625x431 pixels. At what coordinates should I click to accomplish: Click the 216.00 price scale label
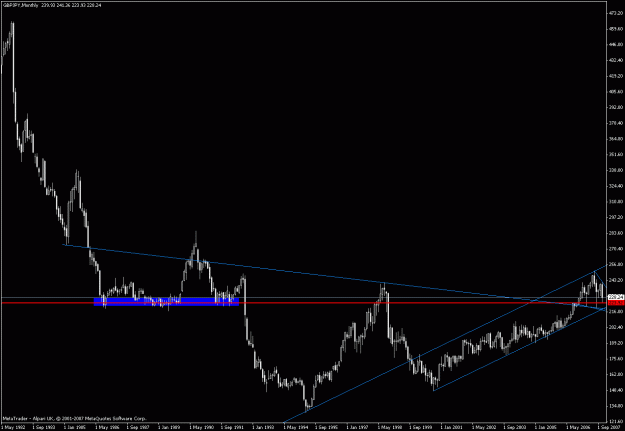(x=616, y=311)
